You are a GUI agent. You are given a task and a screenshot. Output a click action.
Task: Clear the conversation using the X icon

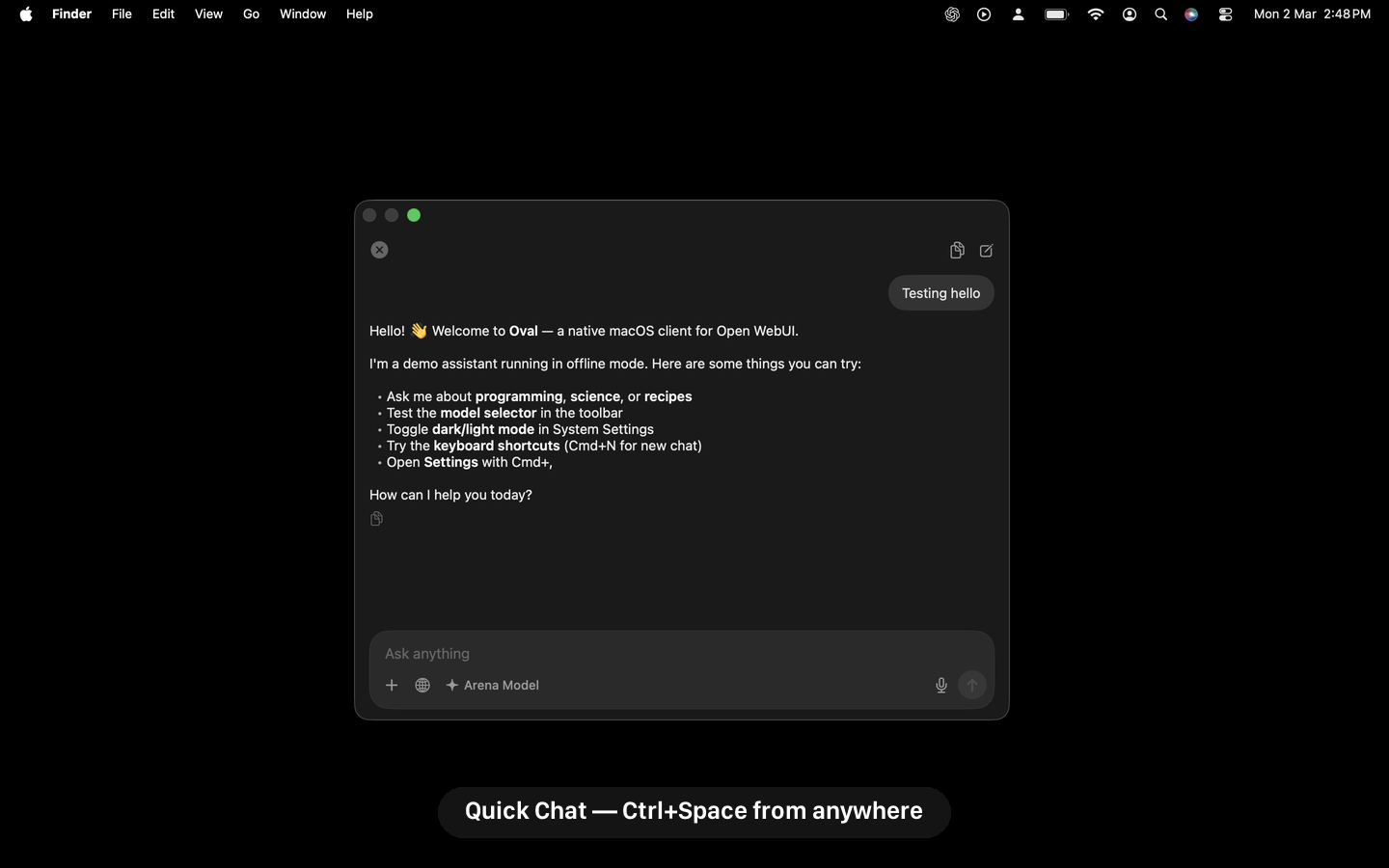point(379,250)
